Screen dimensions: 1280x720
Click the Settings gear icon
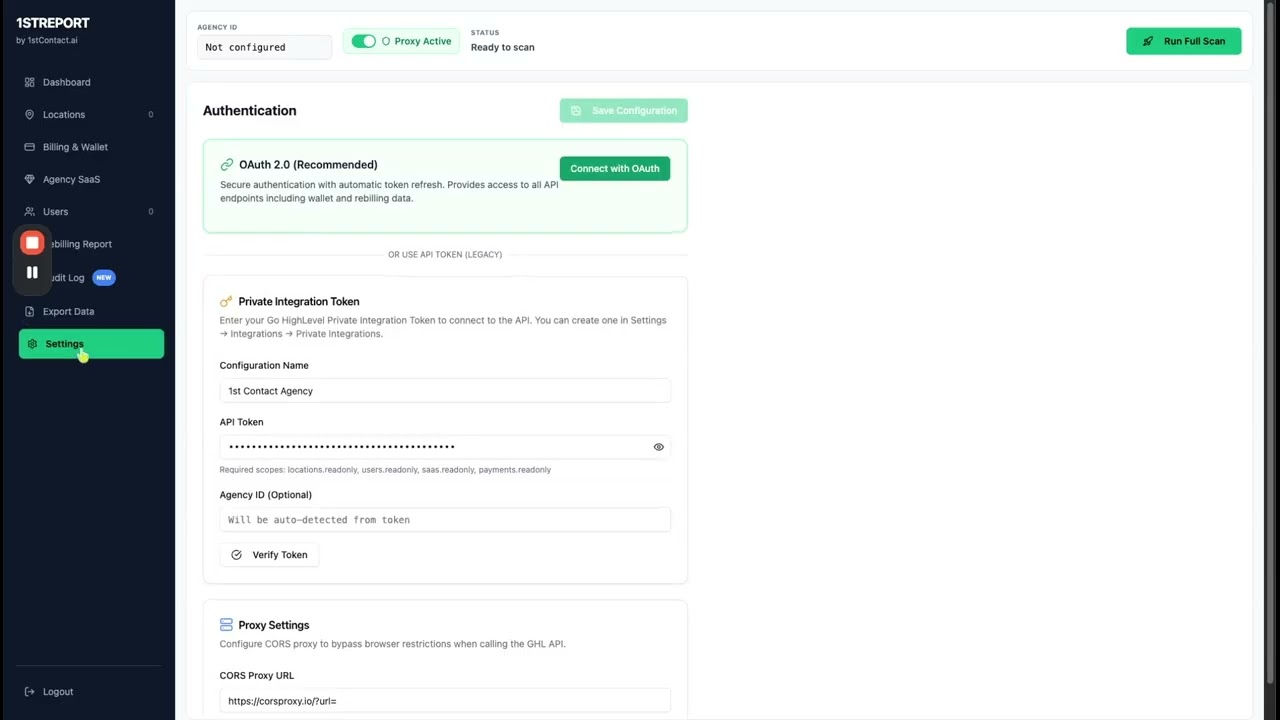(x=33, y=344)
